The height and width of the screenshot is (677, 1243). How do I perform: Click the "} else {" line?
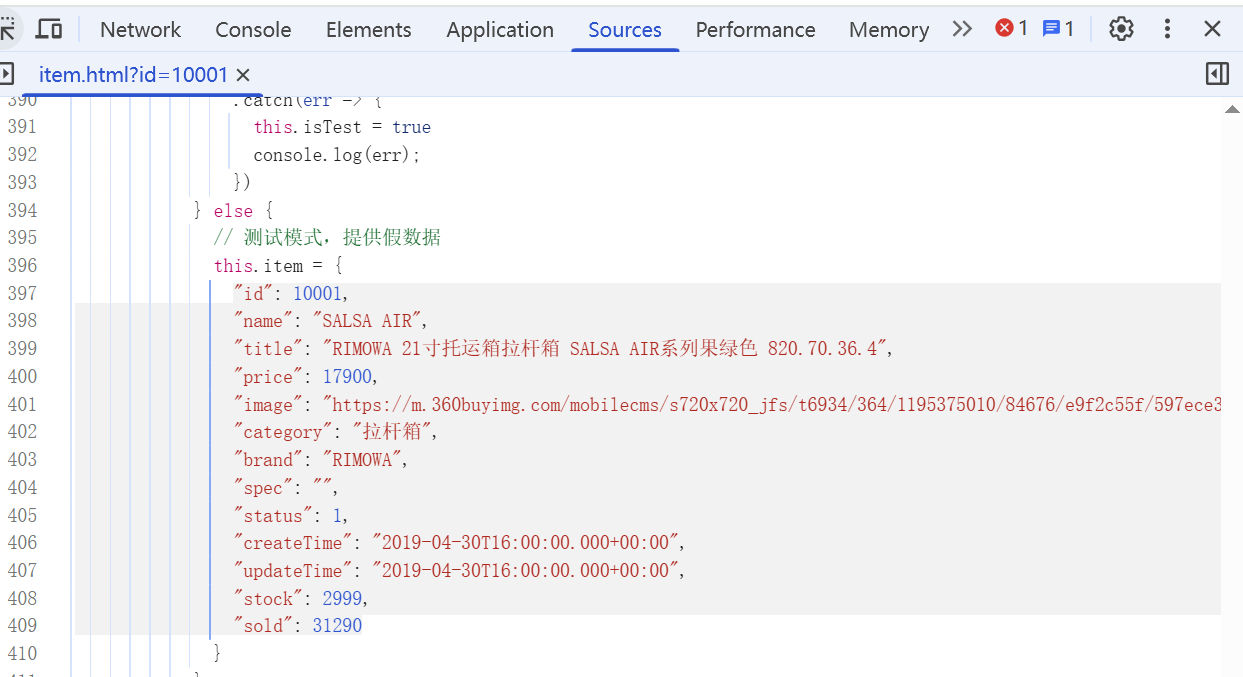(x=232, y=211)
